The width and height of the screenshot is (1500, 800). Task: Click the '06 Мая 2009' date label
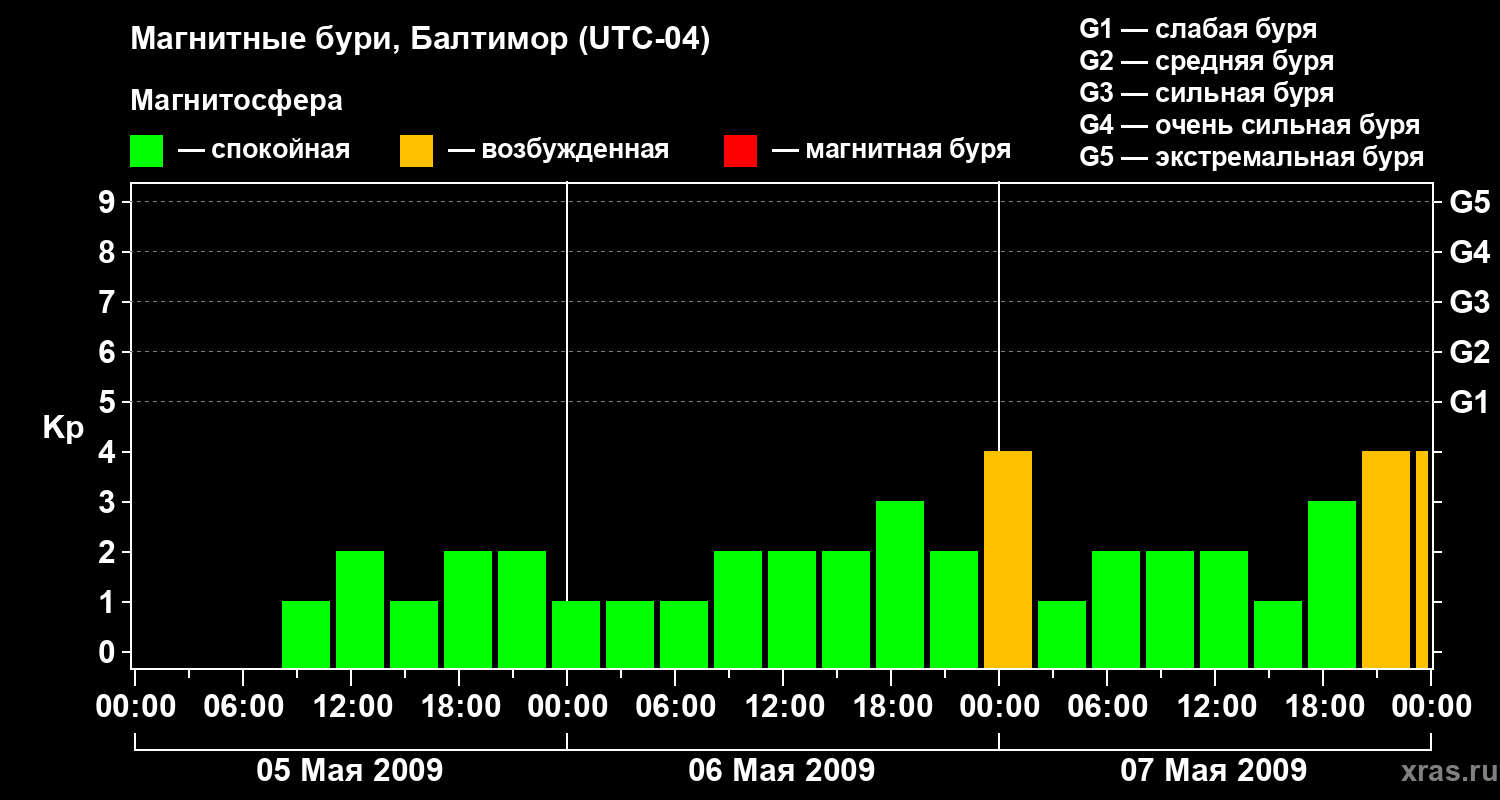(x=782, y=770)
